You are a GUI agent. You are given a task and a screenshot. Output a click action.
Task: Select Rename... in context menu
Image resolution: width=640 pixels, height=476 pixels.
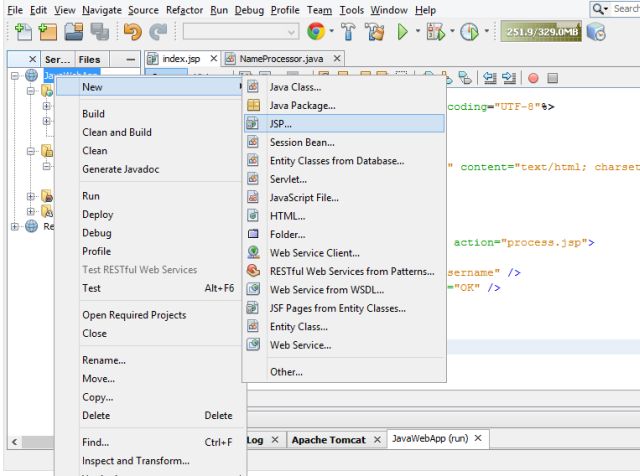click(x=149, y=360)
